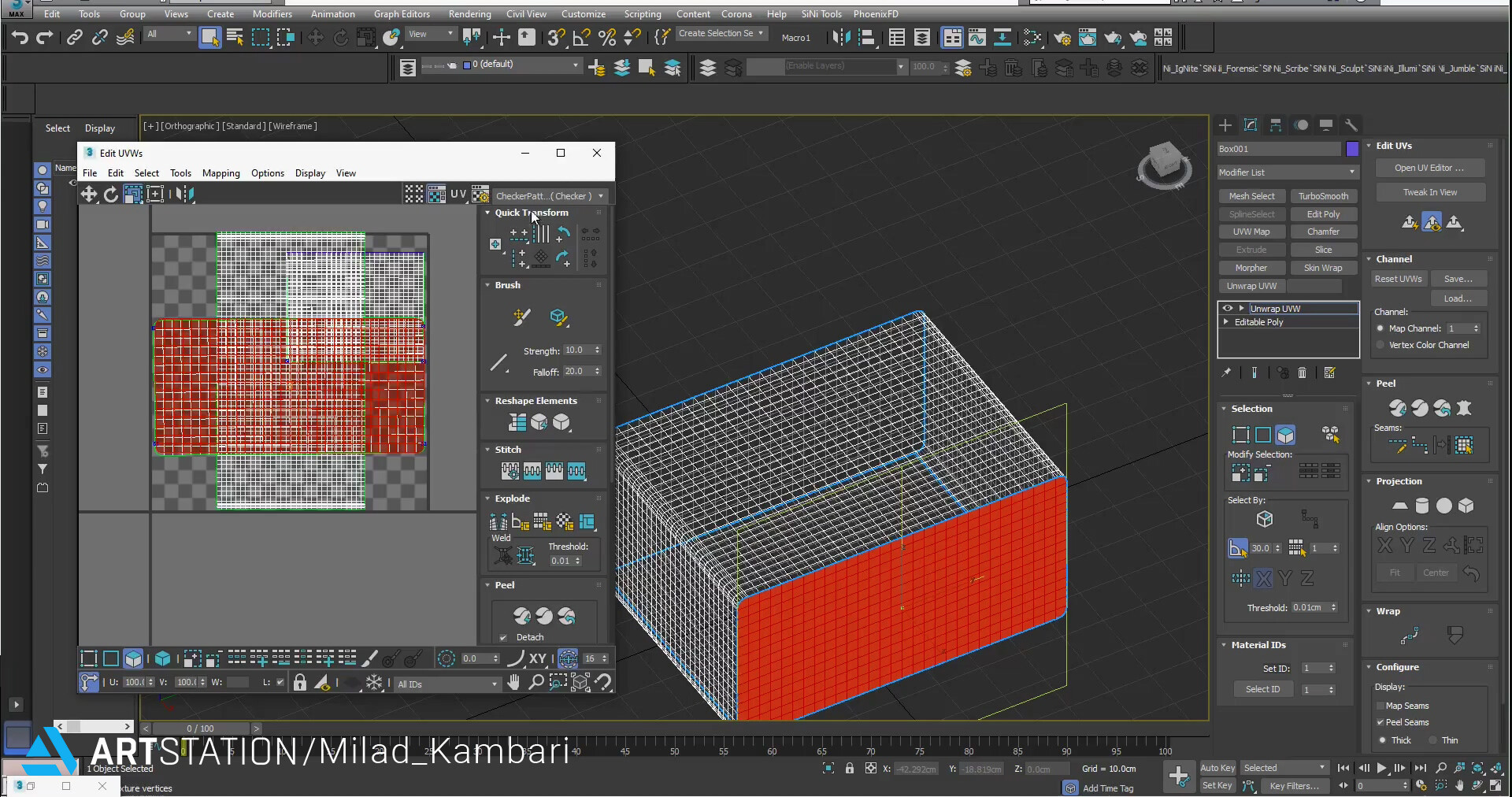The image size is (1512, 797).
Task: Select the Vertex Color Channel radio button
Action: click(1380, 345)
